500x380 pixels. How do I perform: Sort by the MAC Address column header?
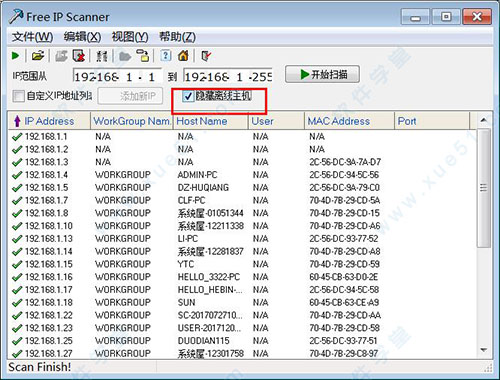(x=349, y=121)
